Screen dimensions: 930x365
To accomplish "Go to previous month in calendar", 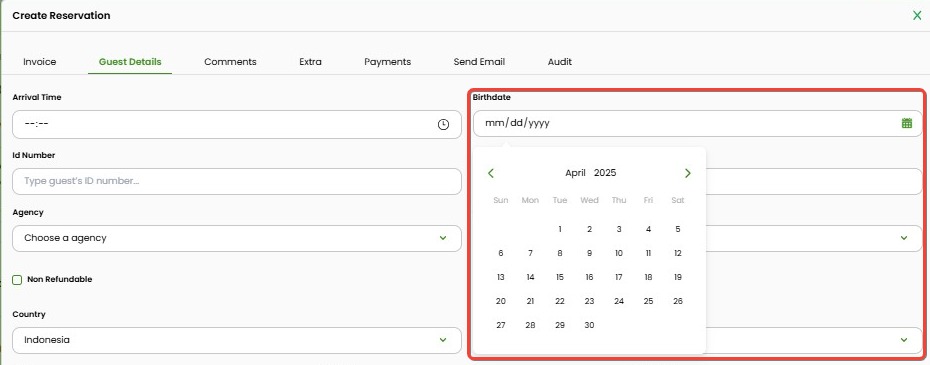I will (491, 173).
